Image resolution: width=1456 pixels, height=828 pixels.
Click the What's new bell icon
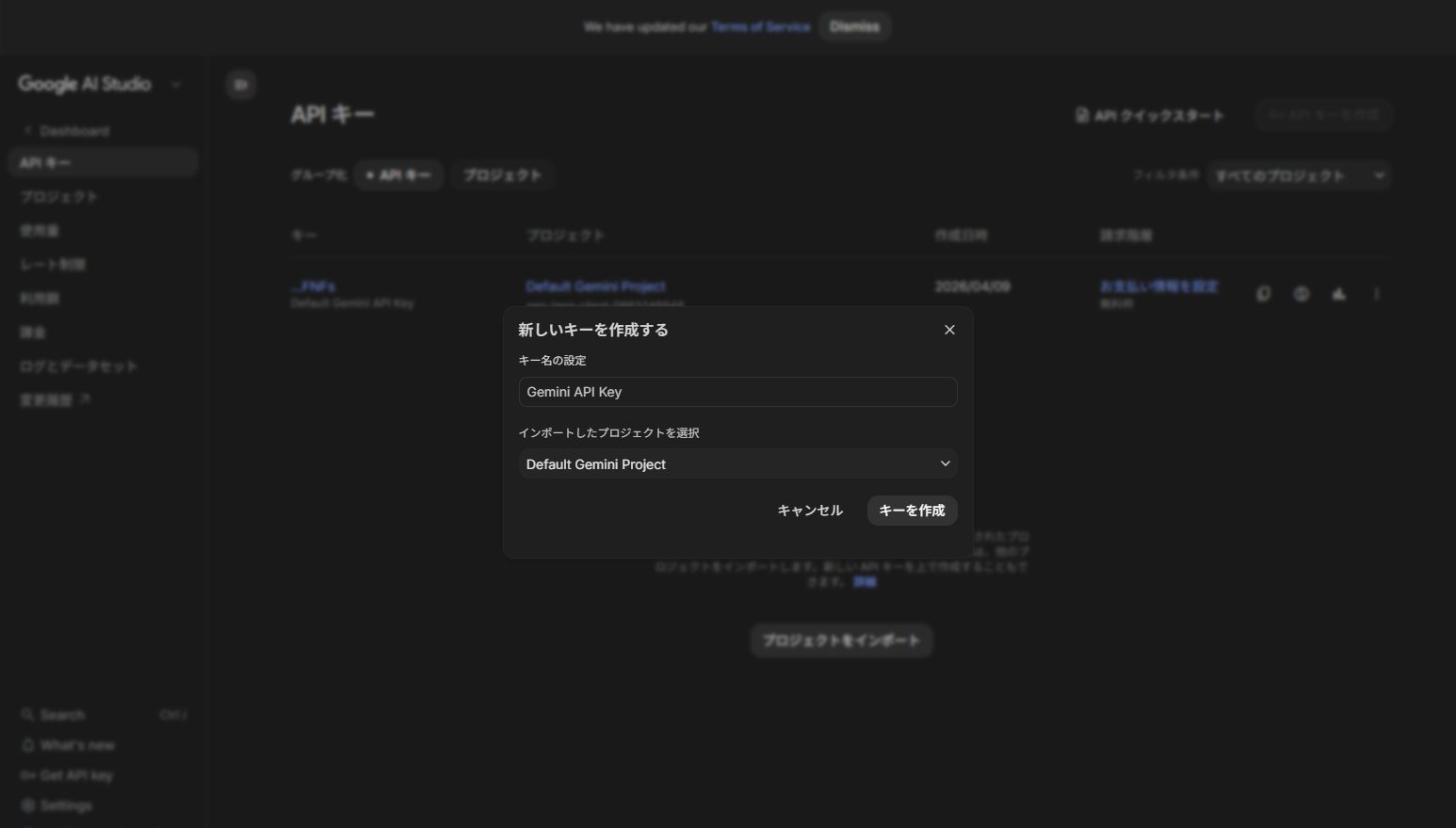[28, 745]
